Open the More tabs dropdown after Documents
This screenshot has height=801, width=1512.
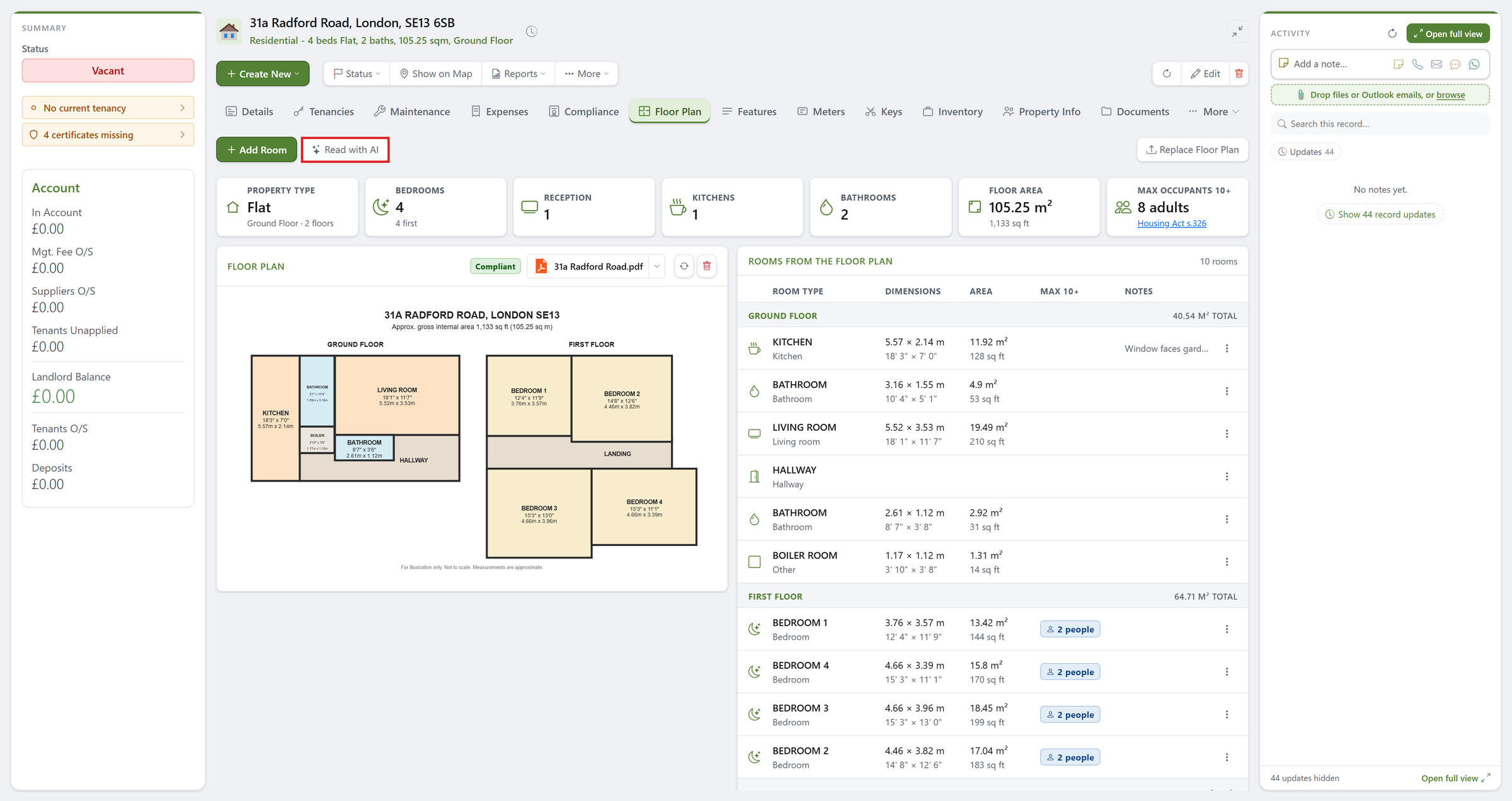pos(1213,111)
